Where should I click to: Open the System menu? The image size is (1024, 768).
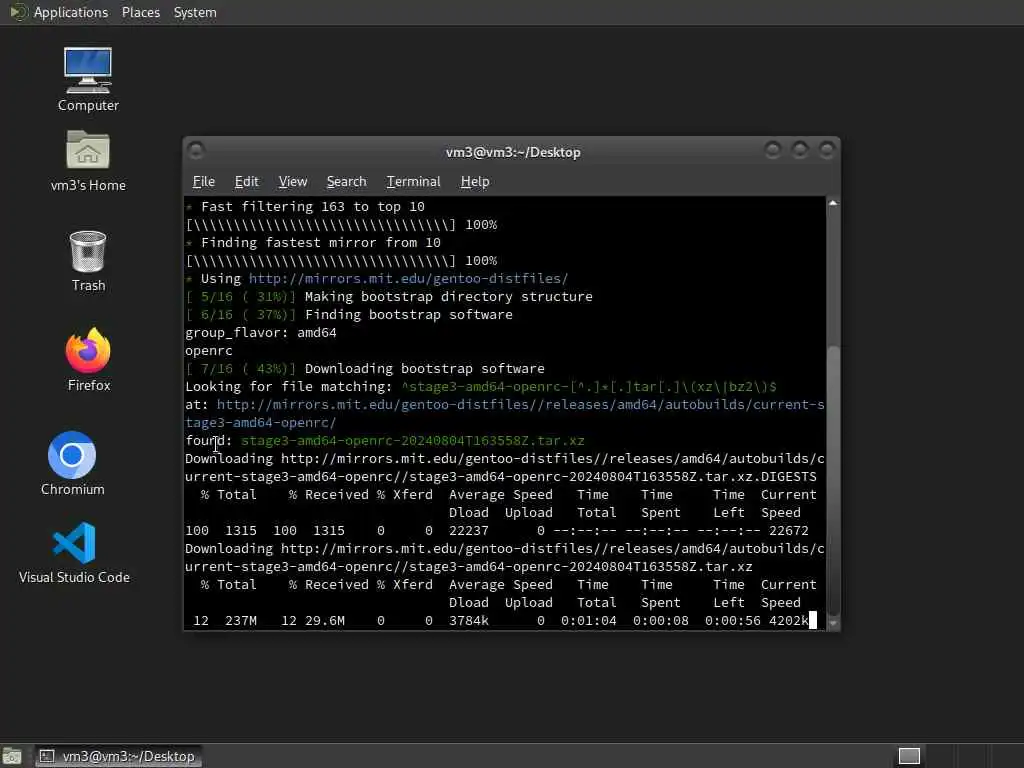(195, 12)
